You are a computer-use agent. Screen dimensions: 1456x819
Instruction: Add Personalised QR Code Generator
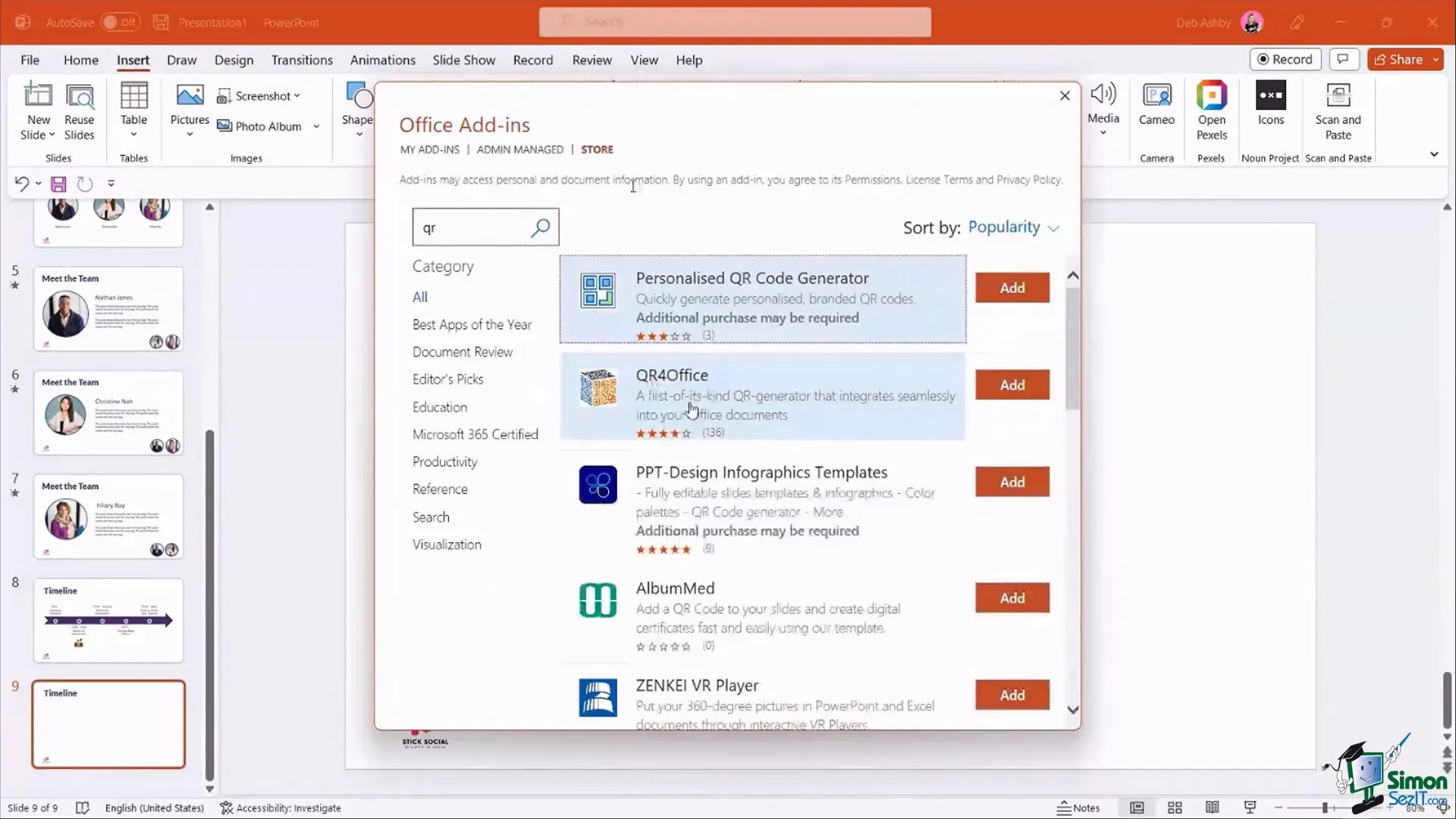pyautogui.click(x=1012, y=288)
